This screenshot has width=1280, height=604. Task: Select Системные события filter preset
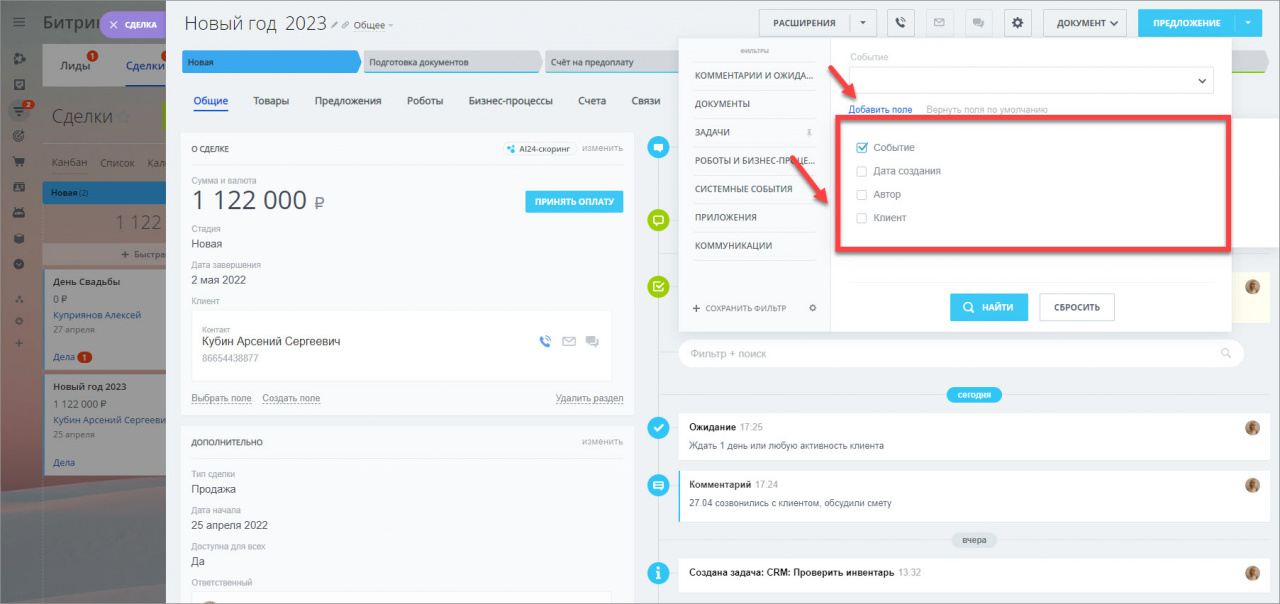click(x=744, y=189)
